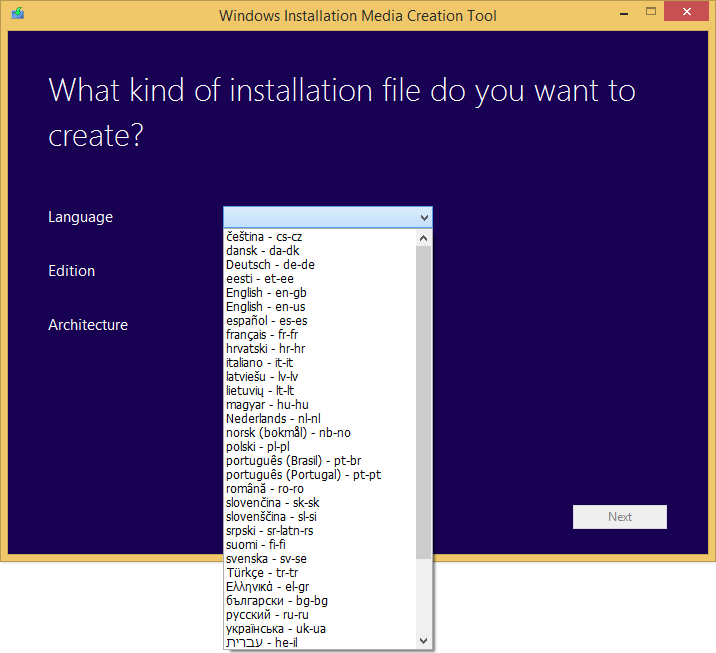Screen dimensions: 716x653
Task: Select português (Portugal) - pt-pt
Action: click(x=303, y=475)
